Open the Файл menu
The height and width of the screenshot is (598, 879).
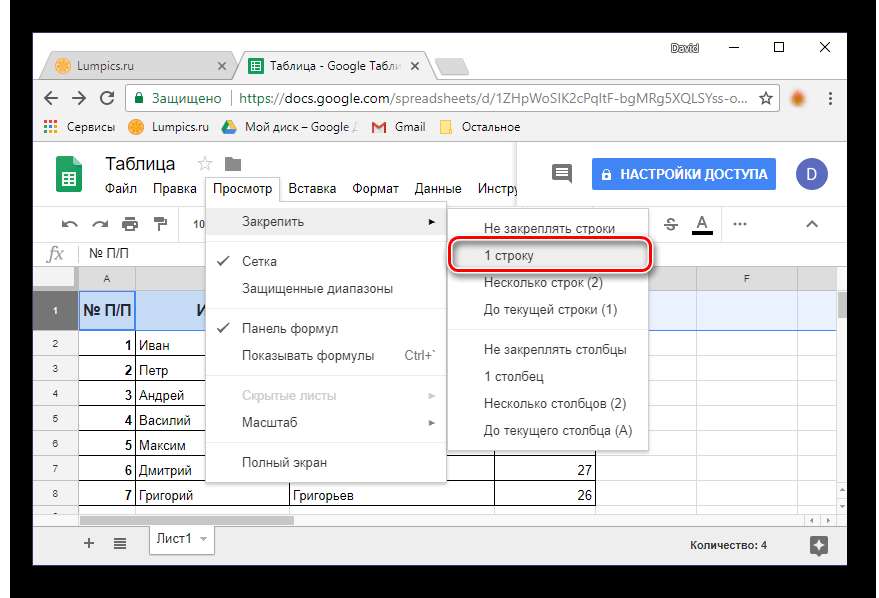[x=121, y=189]
